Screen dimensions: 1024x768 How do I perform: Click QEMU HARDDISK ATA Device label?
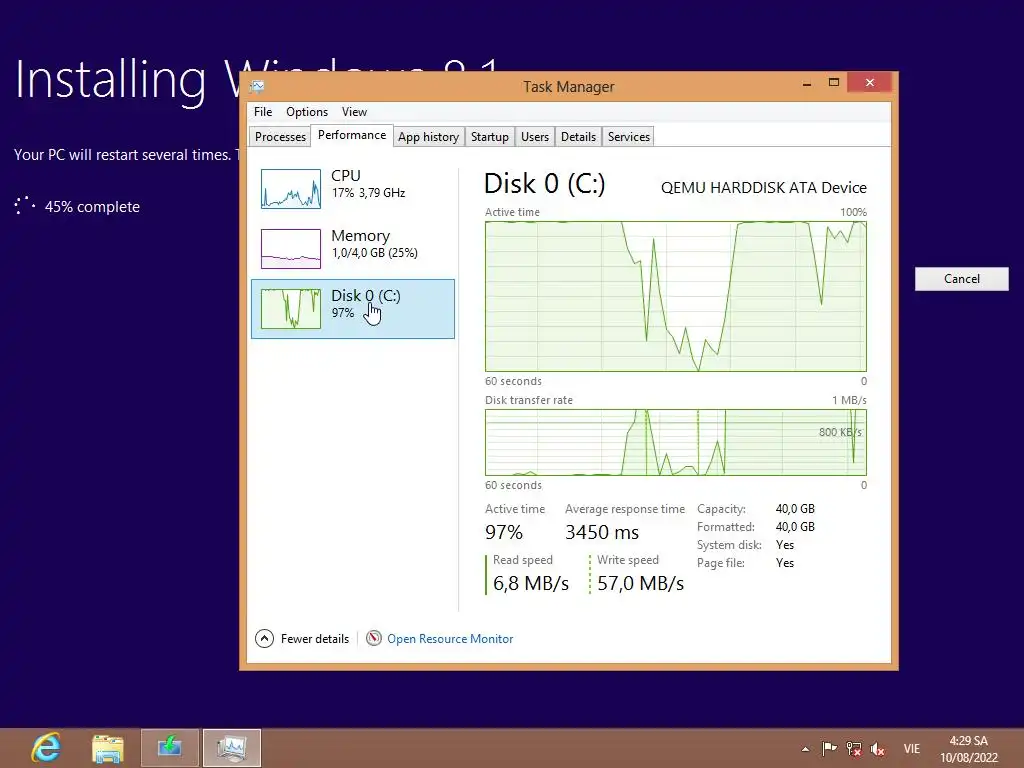click(763, 187)
